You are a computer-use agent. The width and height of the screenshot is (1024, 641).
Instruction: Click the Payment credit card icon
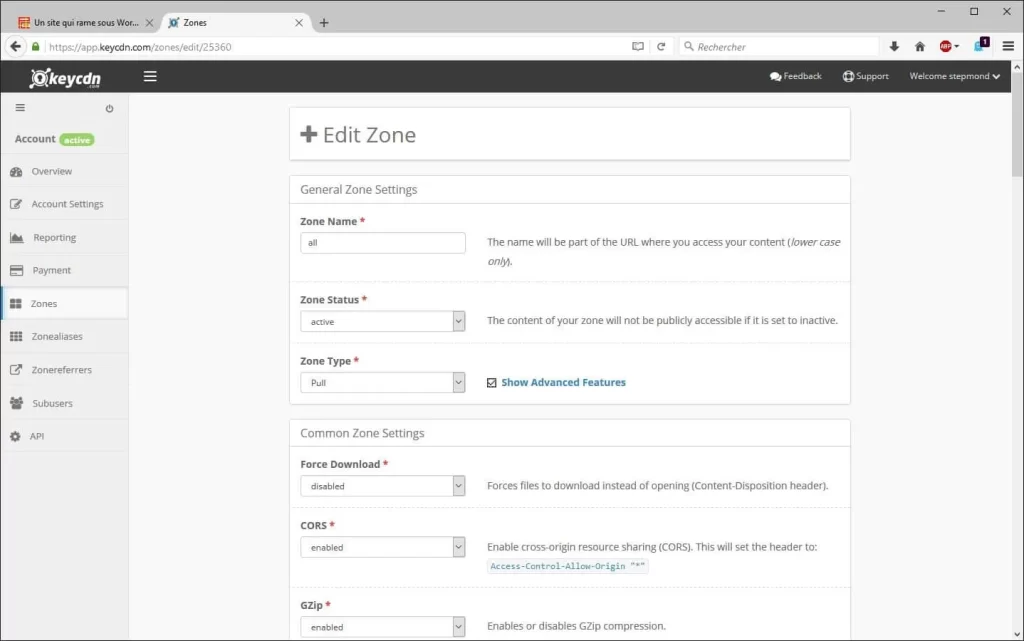(16, 270)
